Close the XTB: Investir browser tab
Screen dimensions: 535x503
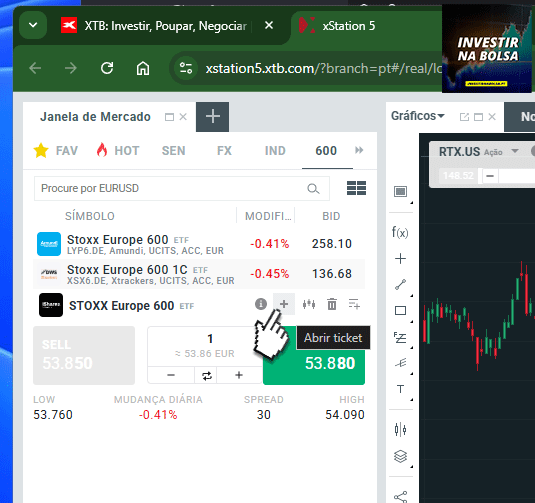coord(269,25)
